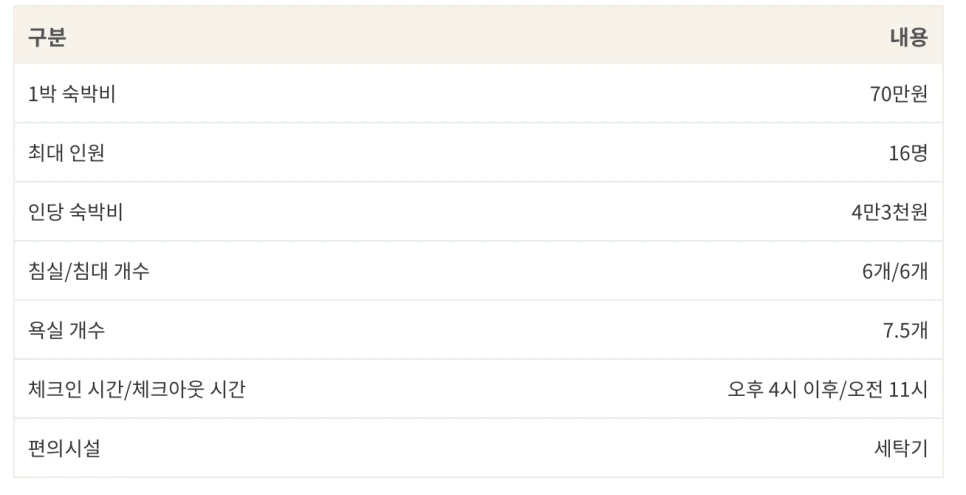This screenshot has height=495, width=966.
Task: Click the 오후 4시 이후/오전 11시 value
Action: coord(827,390)
